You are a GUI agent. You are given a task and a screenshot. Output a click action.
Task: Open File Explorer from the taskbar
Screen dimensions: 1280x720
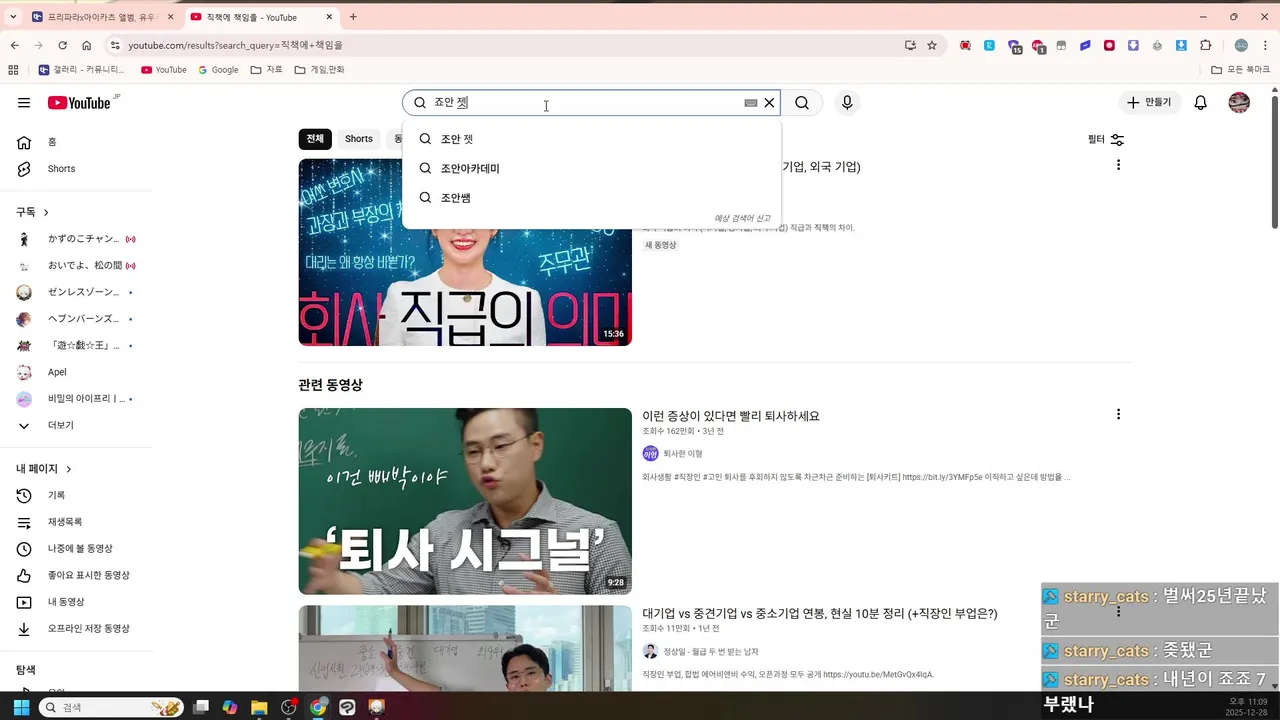259,707
